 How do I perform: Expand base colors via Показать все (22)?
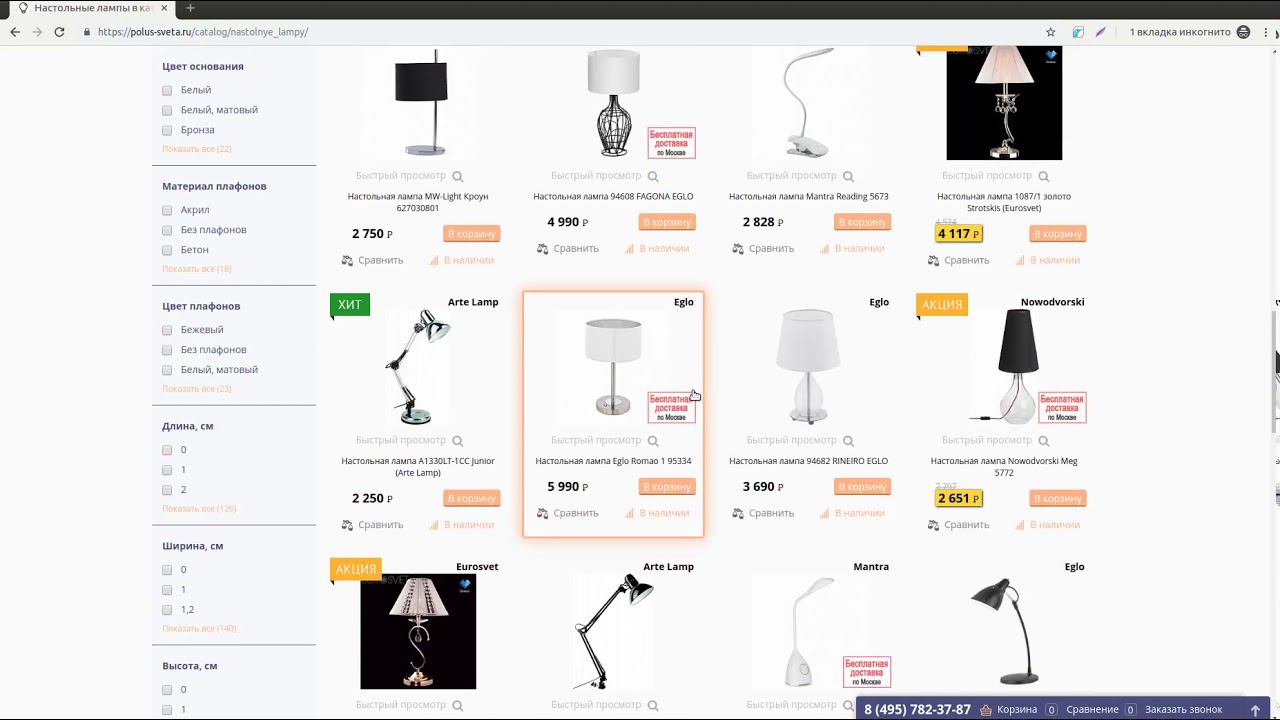coord(197,149)
